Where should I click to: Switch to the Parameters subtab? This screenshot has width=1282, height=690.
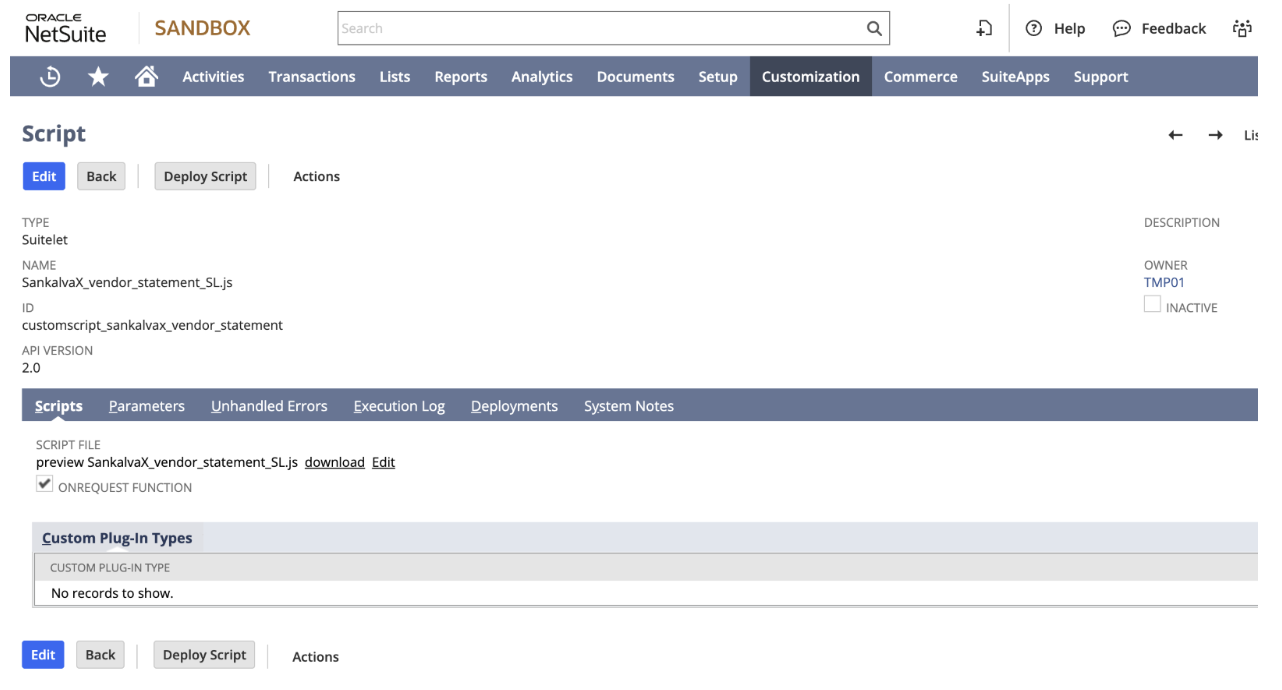pyautogui.click(x=147, y=406)
